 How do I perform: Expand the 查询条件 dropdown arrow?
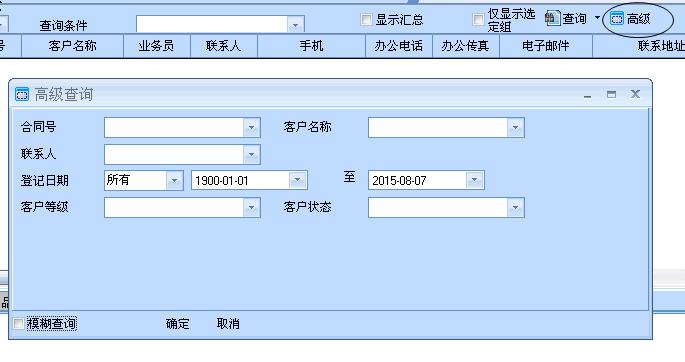pyautogui.click(x=295, y=24)
